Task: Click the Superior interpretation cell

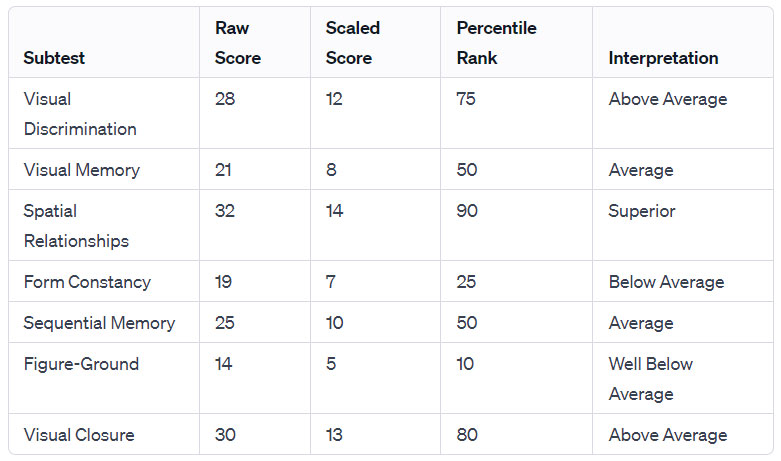Action: tap(642, 211)
